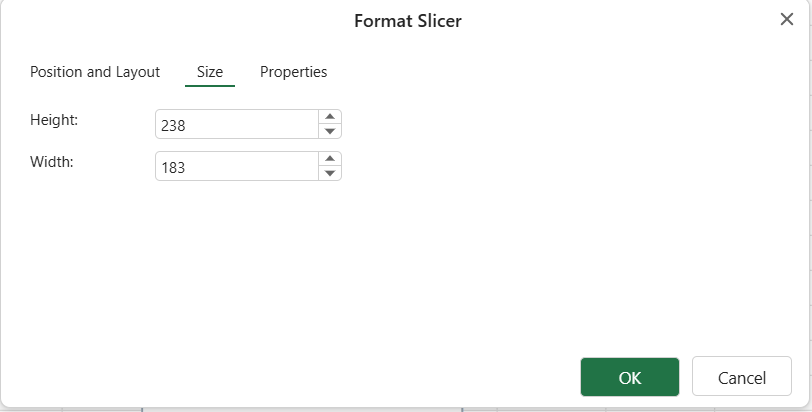Image resolution: width=812 pixels, height=412 pixels.
Task: Close the Format Slicer dialog with X
Action: (787, 19)
